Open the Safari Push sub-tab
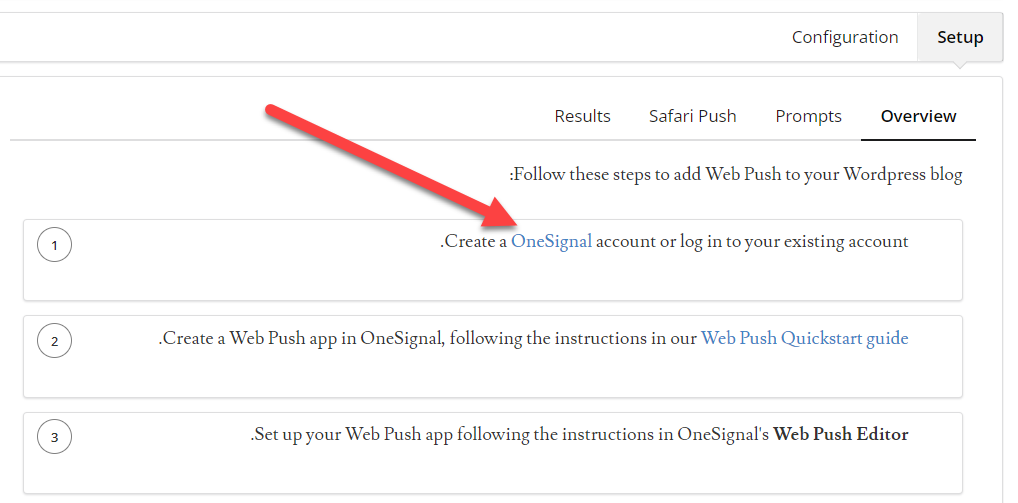The width and height of the screenshot is (1018, 503). 692,116
